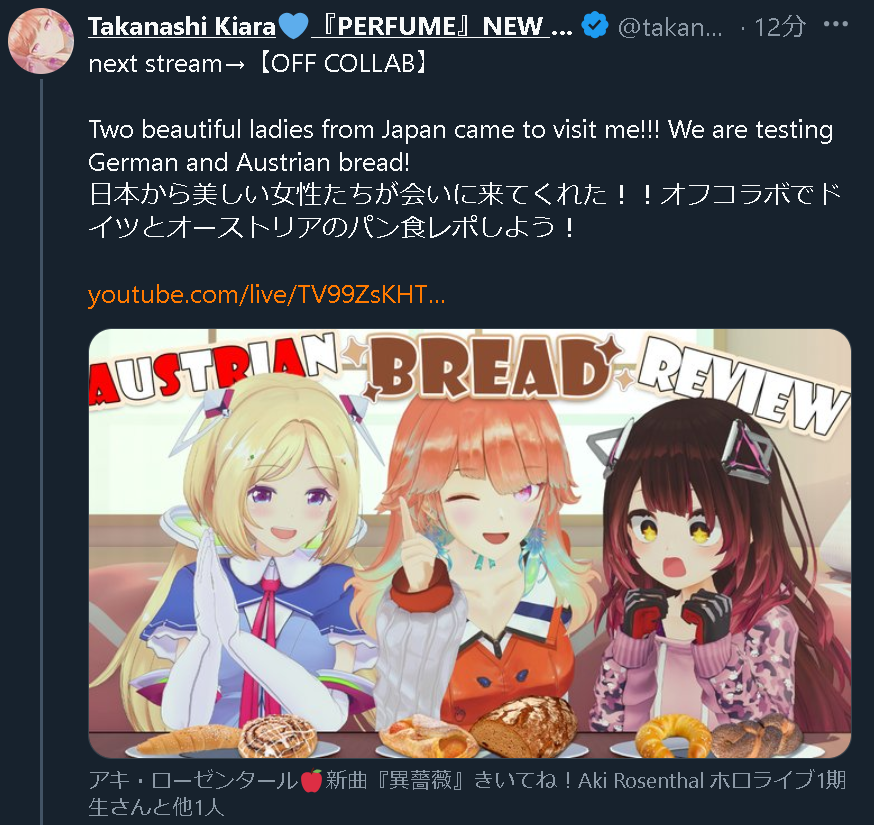Image resolution: width=874 pixels, height=825 pixels.
Task: Open the @takan... handle link
Action: 670,27
